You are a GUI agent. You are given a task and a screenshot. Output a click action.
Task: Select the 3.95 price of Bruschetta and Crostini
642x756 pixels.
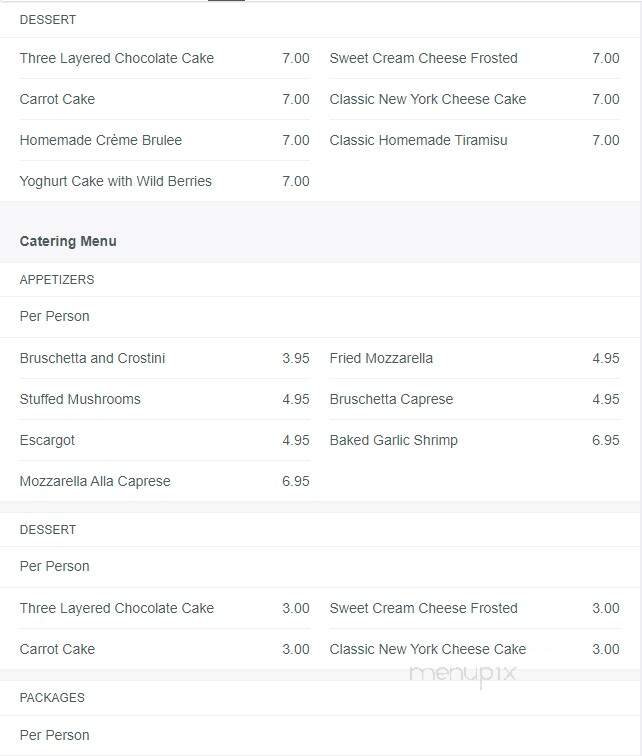click(x=295, y=358)
